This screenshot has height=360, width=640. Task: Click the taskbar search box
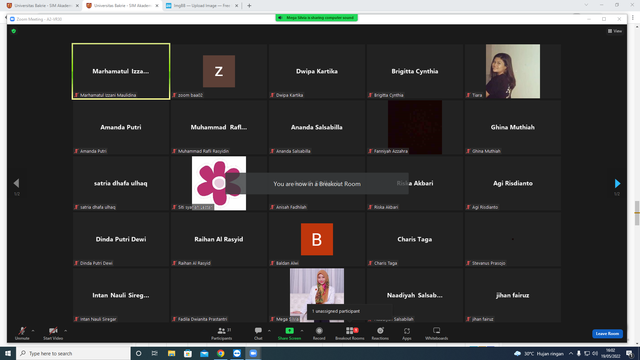pos(73,353)
